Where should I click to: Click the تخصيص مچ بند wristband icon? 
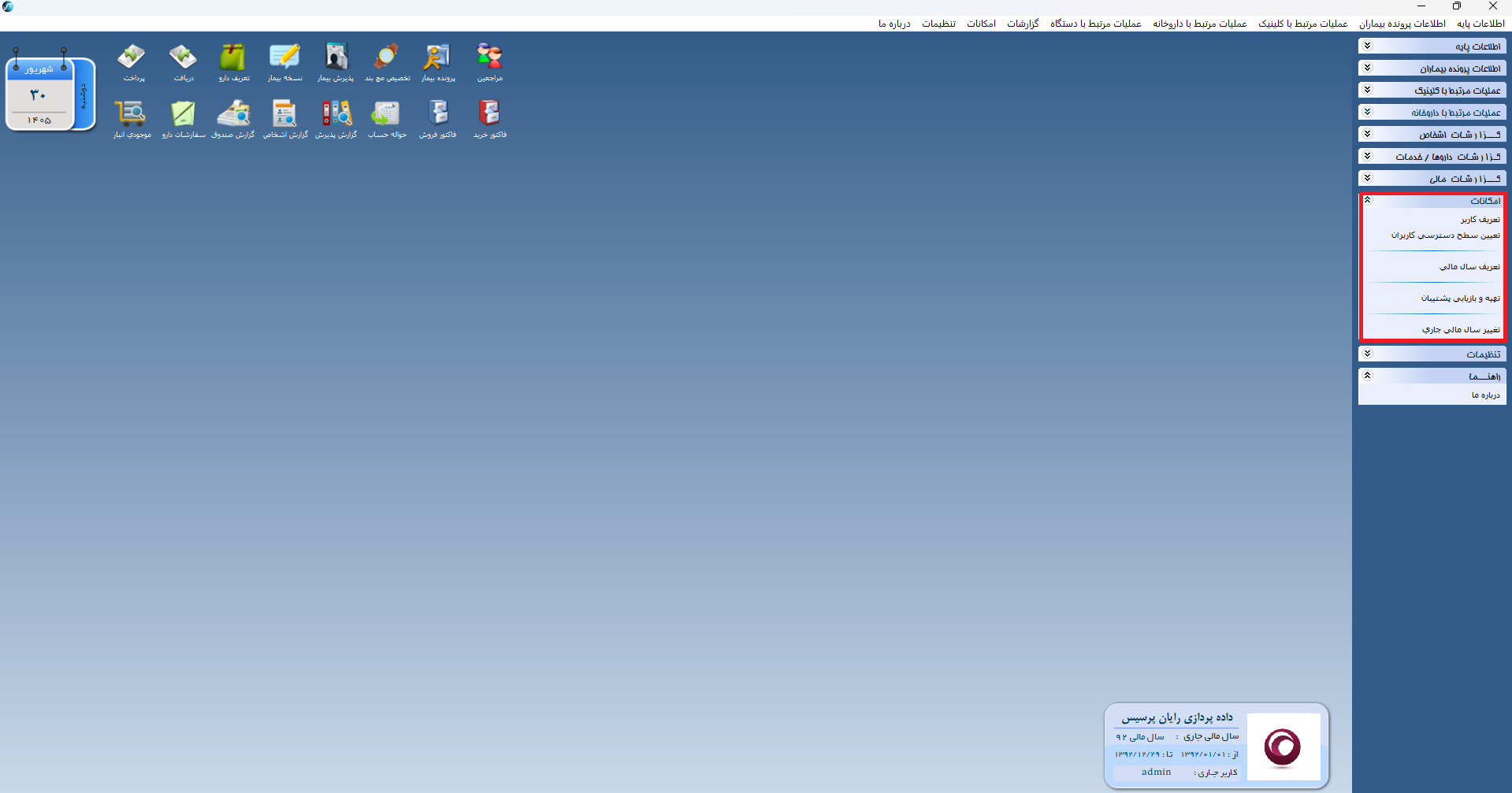[387, 62]
